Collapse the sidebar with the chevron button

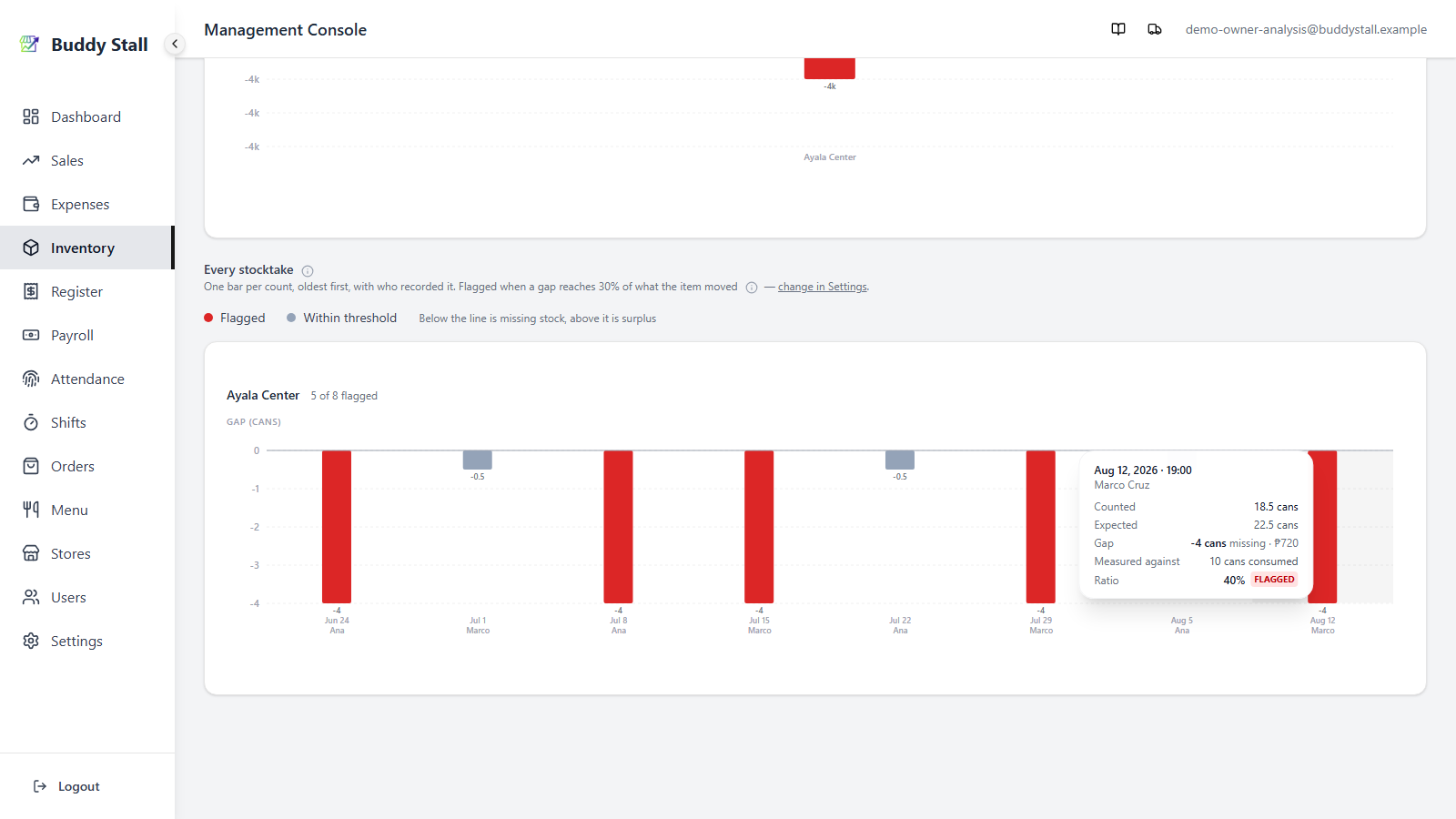click(x=175, y=44)
